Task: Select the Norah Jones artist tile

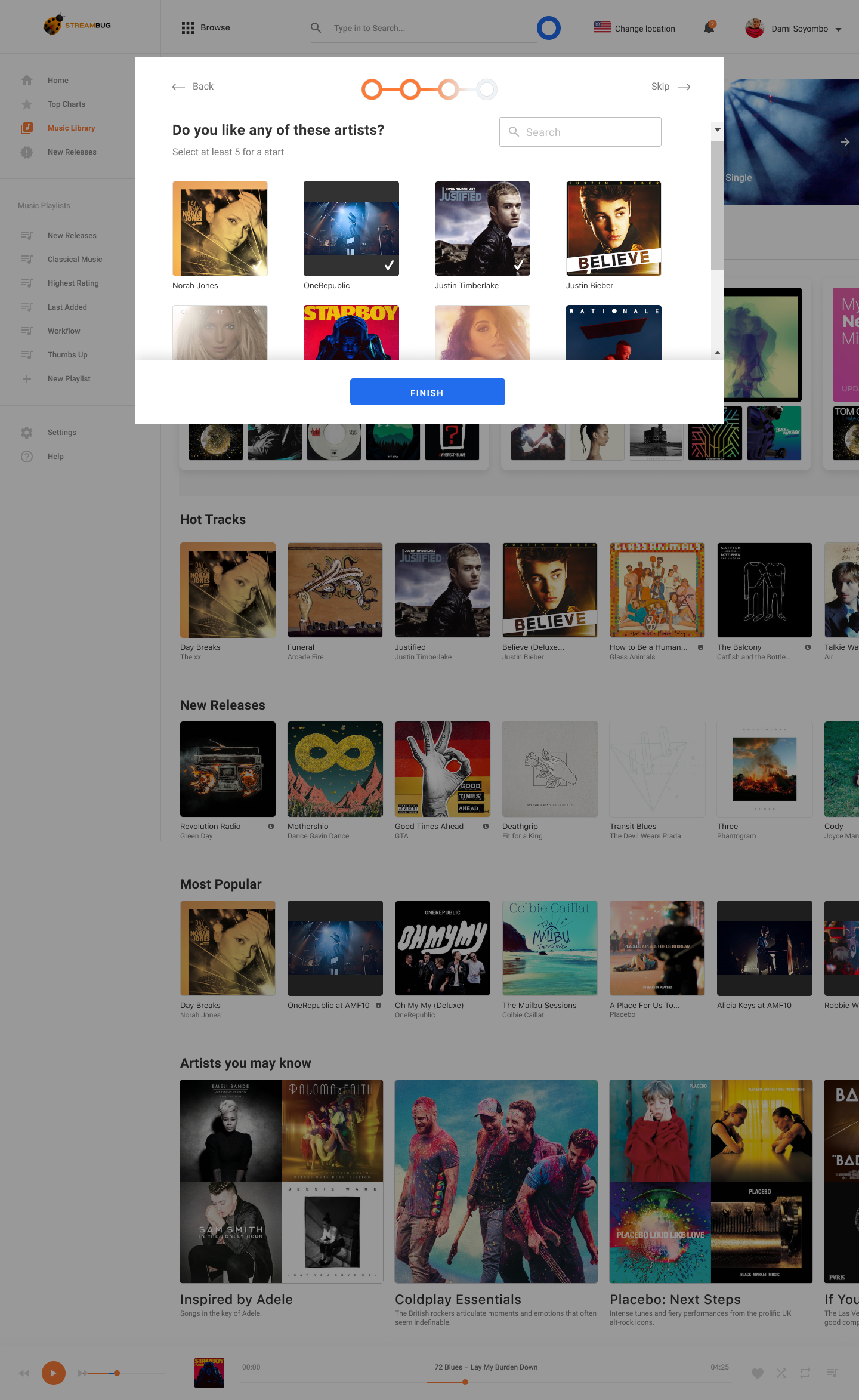Action: [220, 229]
